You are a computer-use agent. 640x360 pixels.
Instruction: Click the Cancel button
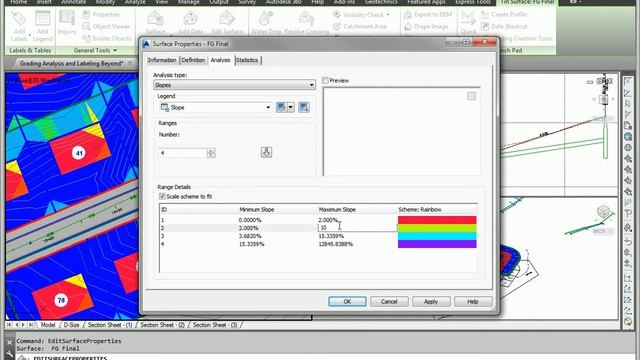pyautogui.click(x=389, y=302)
